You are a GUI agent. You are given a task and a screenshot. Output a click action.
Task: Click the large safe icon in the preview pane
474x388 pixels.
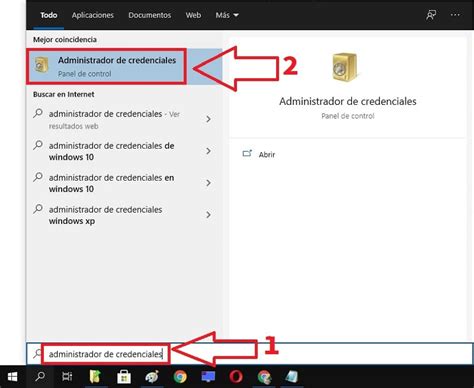(345, 67)
